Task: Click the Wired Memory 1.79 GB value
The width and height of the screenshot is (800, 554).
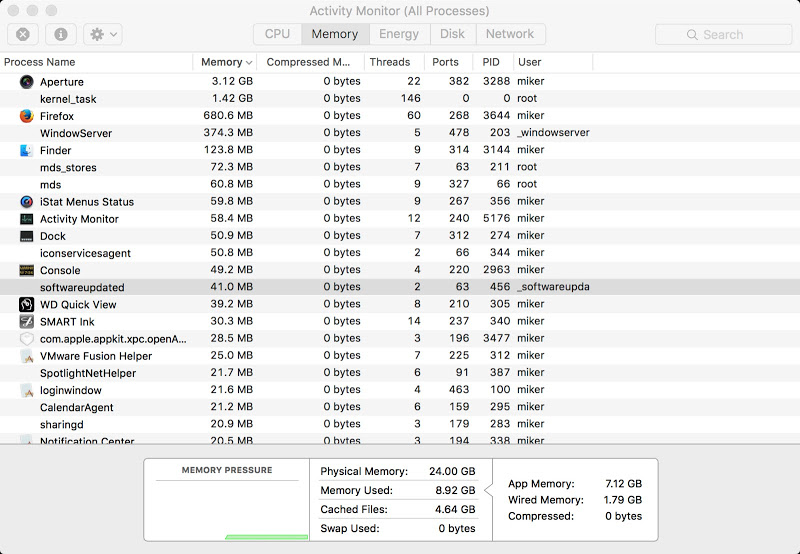Action: coord(622,500)
